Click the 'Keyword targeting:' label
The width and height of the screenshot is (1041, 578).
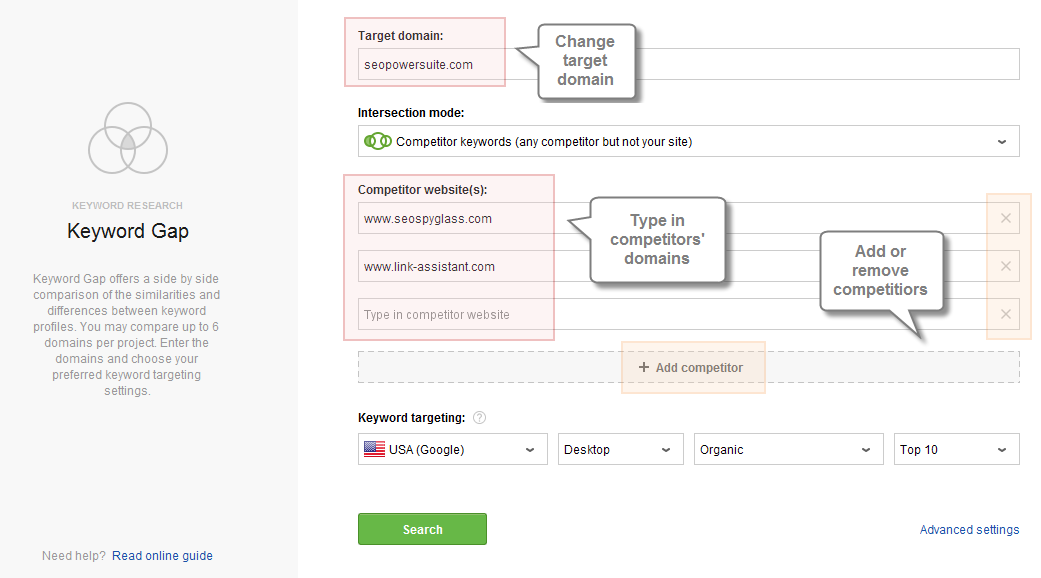[412, 417]
